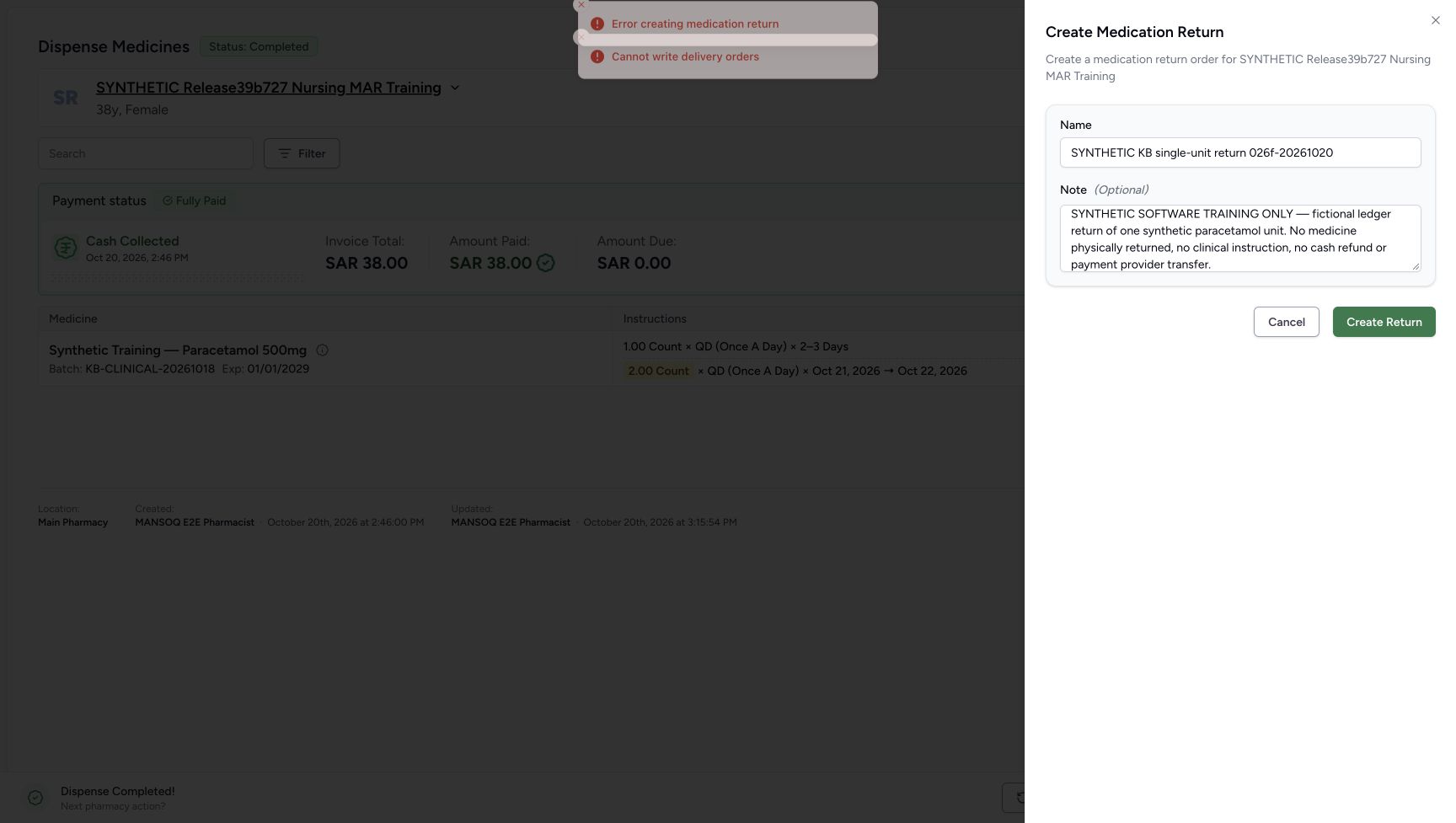The width and height of the screenshot is (1456, 823).
Task: Click the partially visible button at bottom bar
Action: (1014, 798)
